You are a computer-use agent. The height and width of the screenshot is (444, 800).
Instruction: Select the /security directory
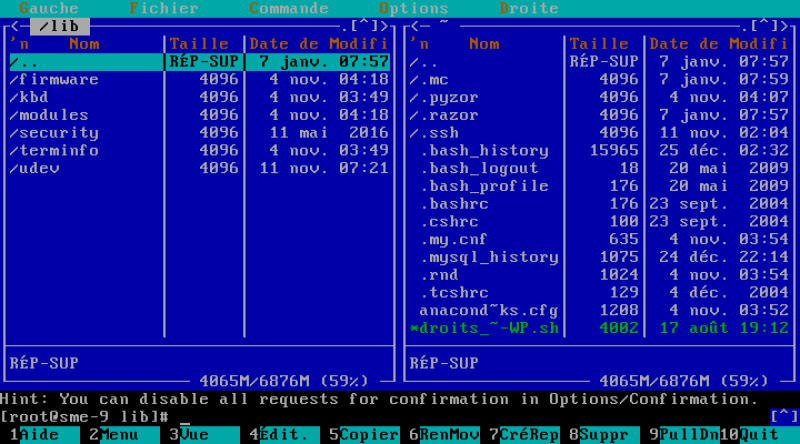[199, 133]
